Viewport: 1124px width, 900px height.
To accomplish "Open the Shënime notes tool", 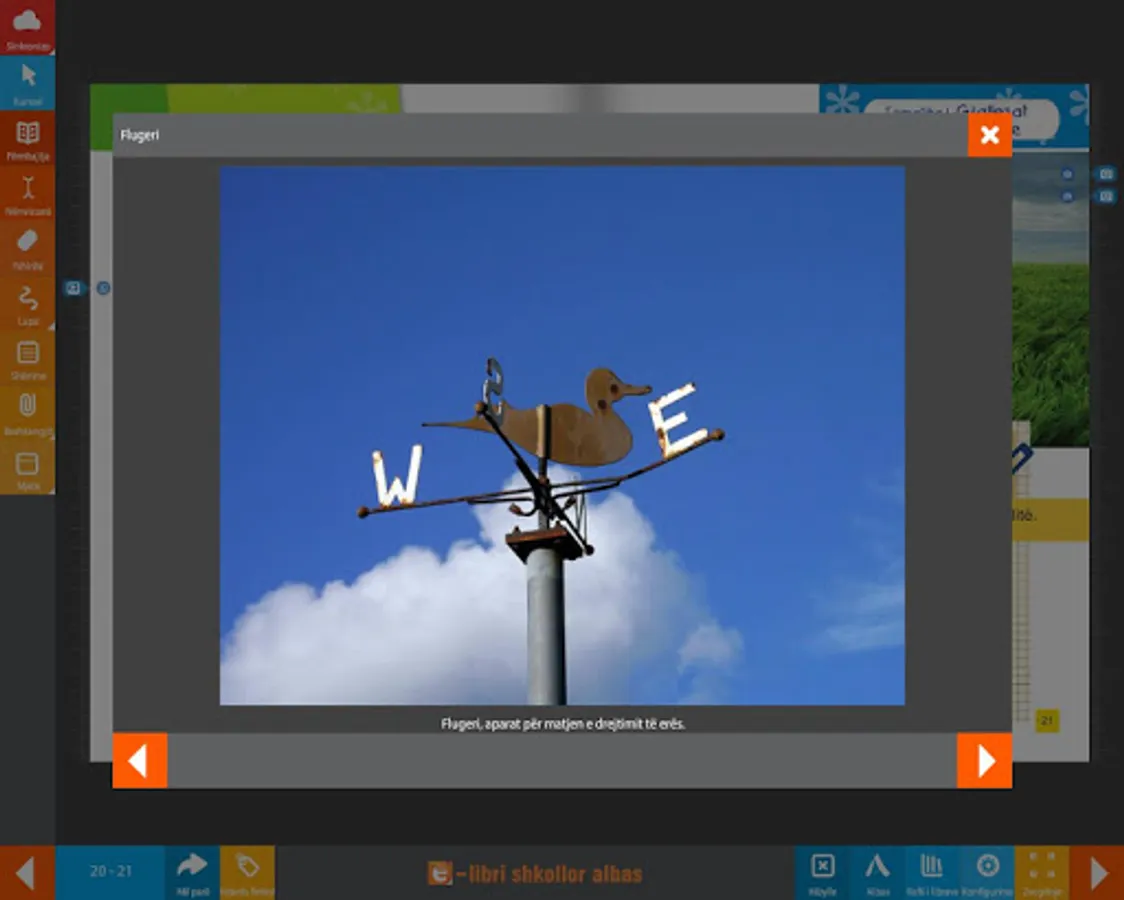I will coord(27,358).
